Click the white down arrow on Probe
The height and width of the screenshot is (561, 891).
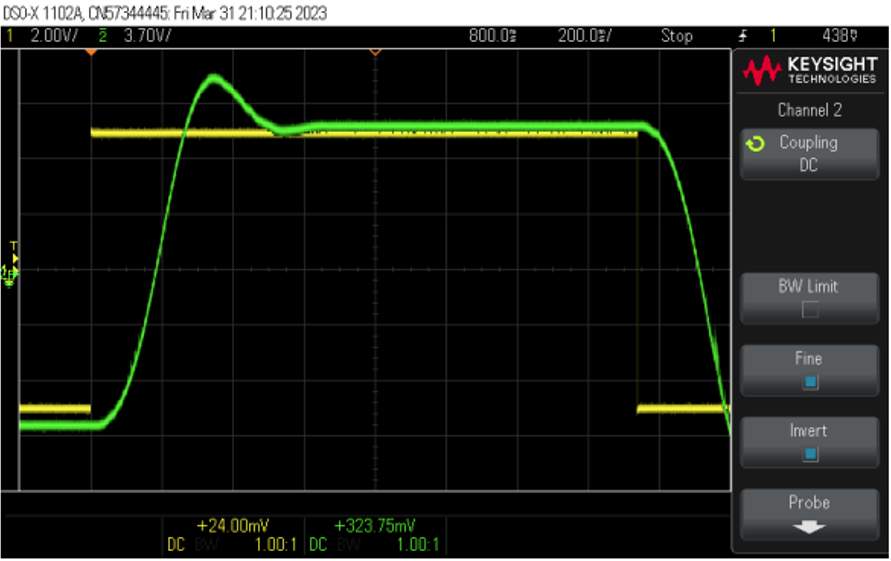point(808,525)
